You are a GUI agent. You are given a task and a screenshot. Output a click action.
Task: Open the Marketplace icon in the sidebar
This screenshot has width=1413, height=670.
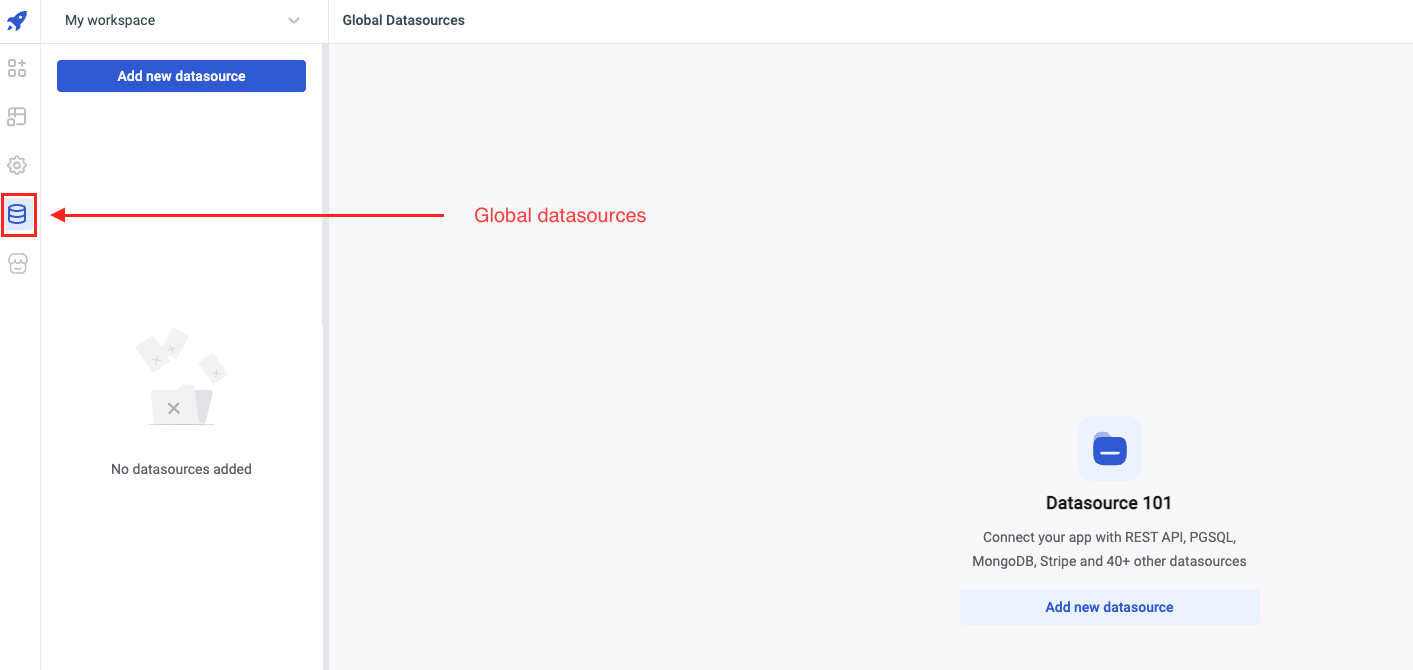[17, 263]
